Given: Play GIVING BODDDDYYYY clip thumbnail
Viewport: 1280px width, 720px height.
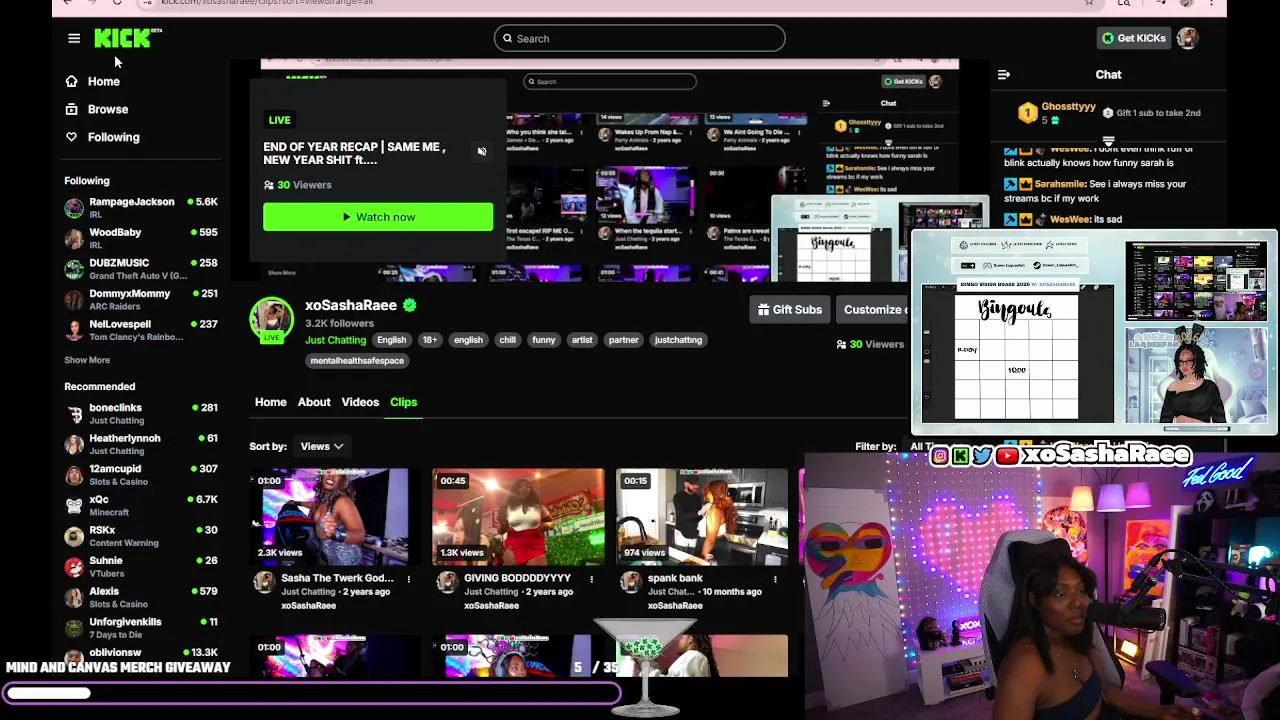Looking at the screenshot, I should 518,517.
